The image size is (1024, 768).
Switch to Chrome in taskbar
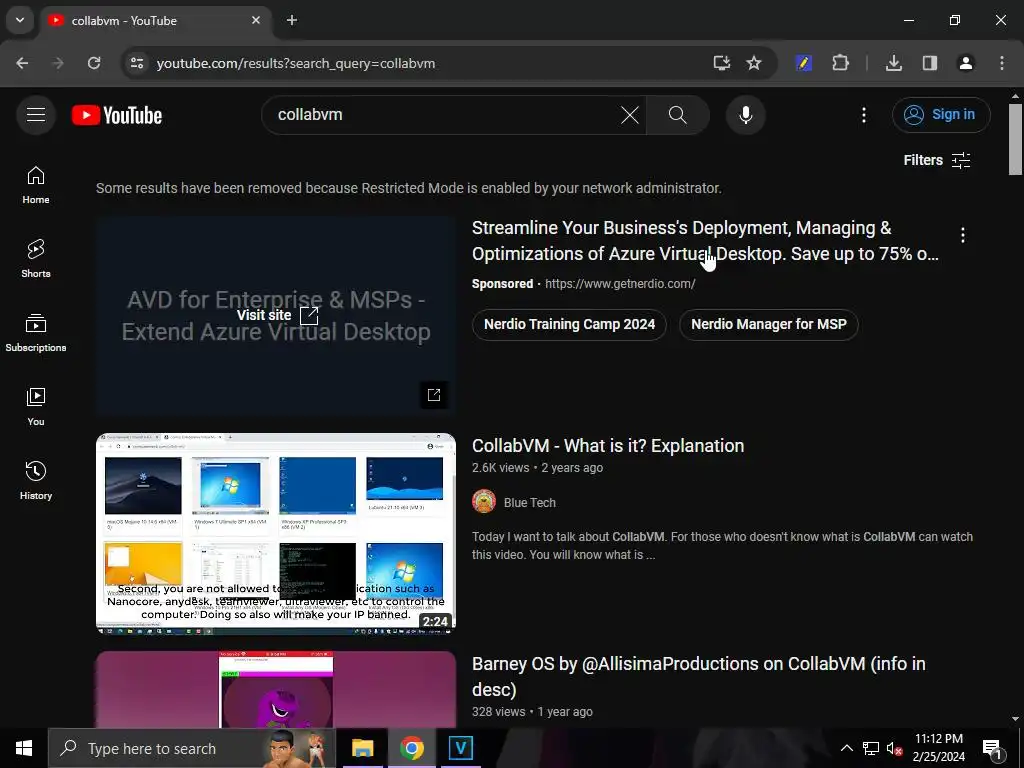(411, 748)
